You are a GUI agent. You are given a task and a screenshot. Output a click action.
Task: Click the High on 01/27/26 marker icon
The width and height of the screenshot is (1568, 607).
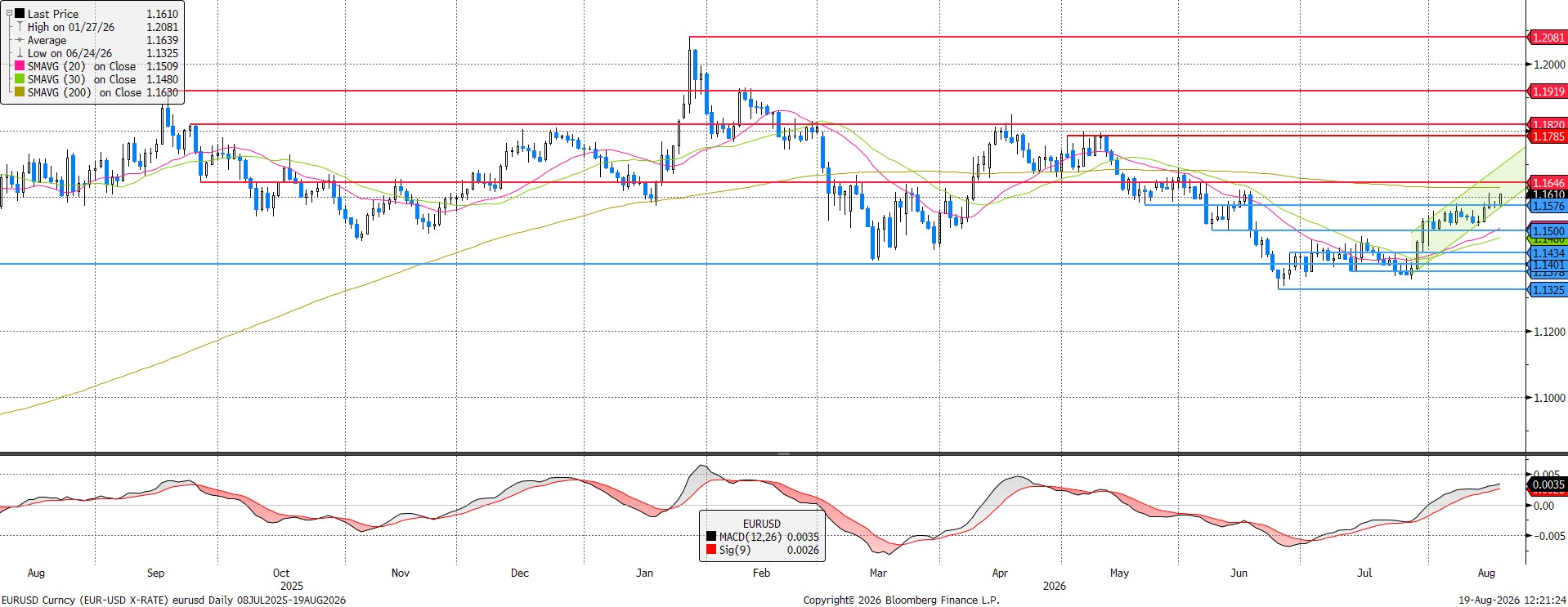(x=20, y=27)
